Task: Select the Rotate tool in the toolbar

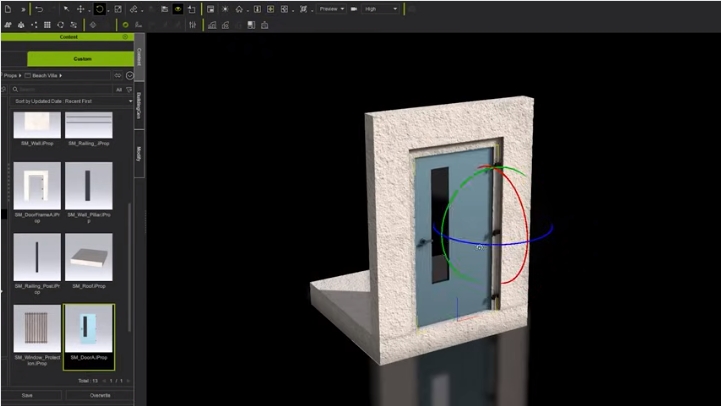Action: pos(100,9)
